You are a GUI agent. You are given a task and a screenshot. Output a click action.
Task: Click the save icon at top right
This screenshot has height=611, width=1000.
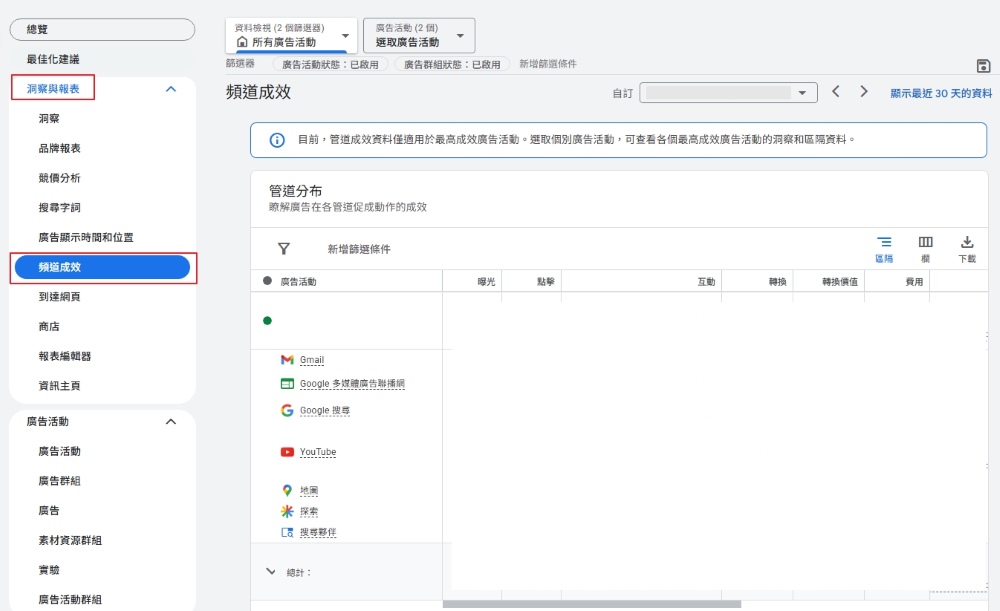[x=983, y=64]
